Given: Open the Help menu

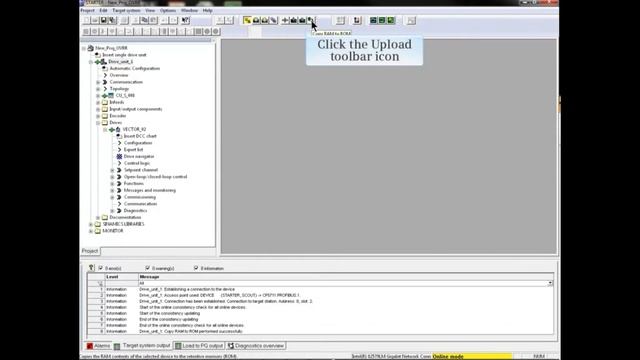Looking at the screenshot, I should pyautogui.click(x=207, y=10).
